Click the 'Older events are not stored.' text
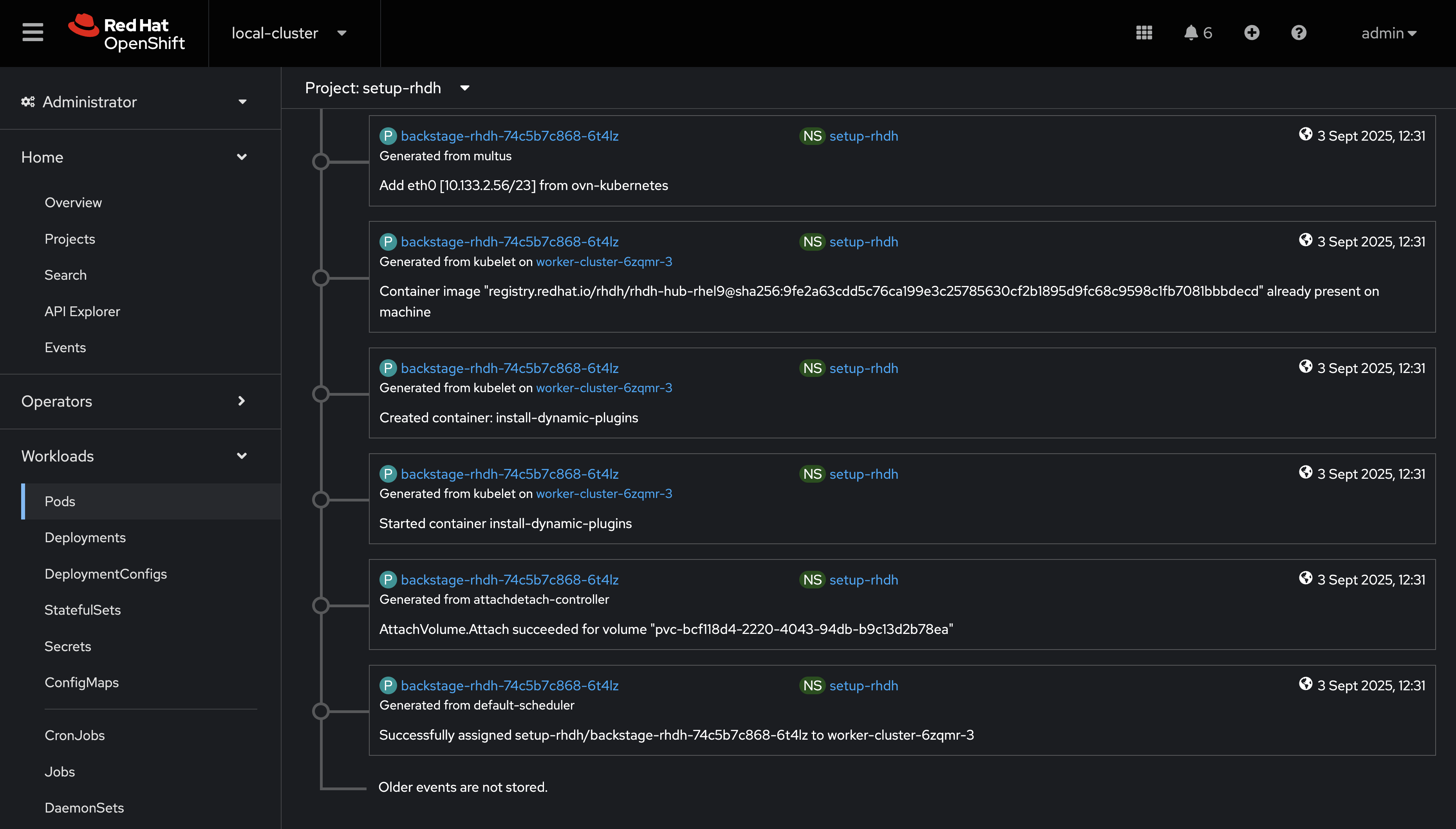1456x829 pixels. pyautogui.click(x=462, y=787)
